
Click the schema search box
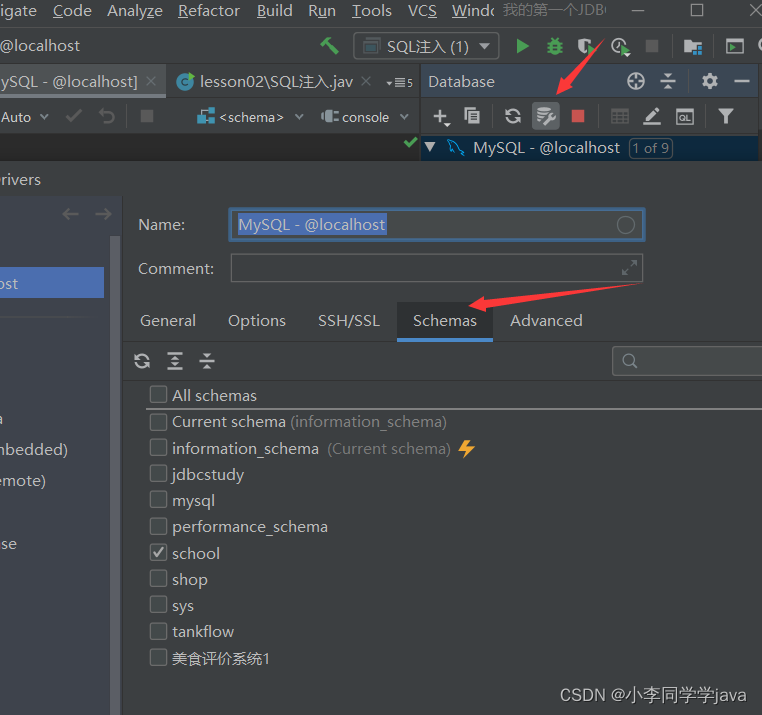coord(687,361)
